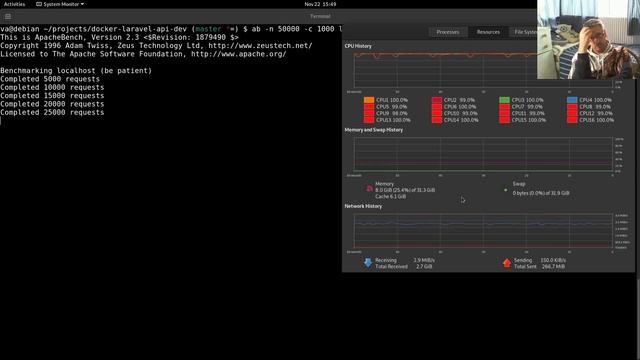
Task: Pick the CPU10 red color swatch
Action: 437,113
